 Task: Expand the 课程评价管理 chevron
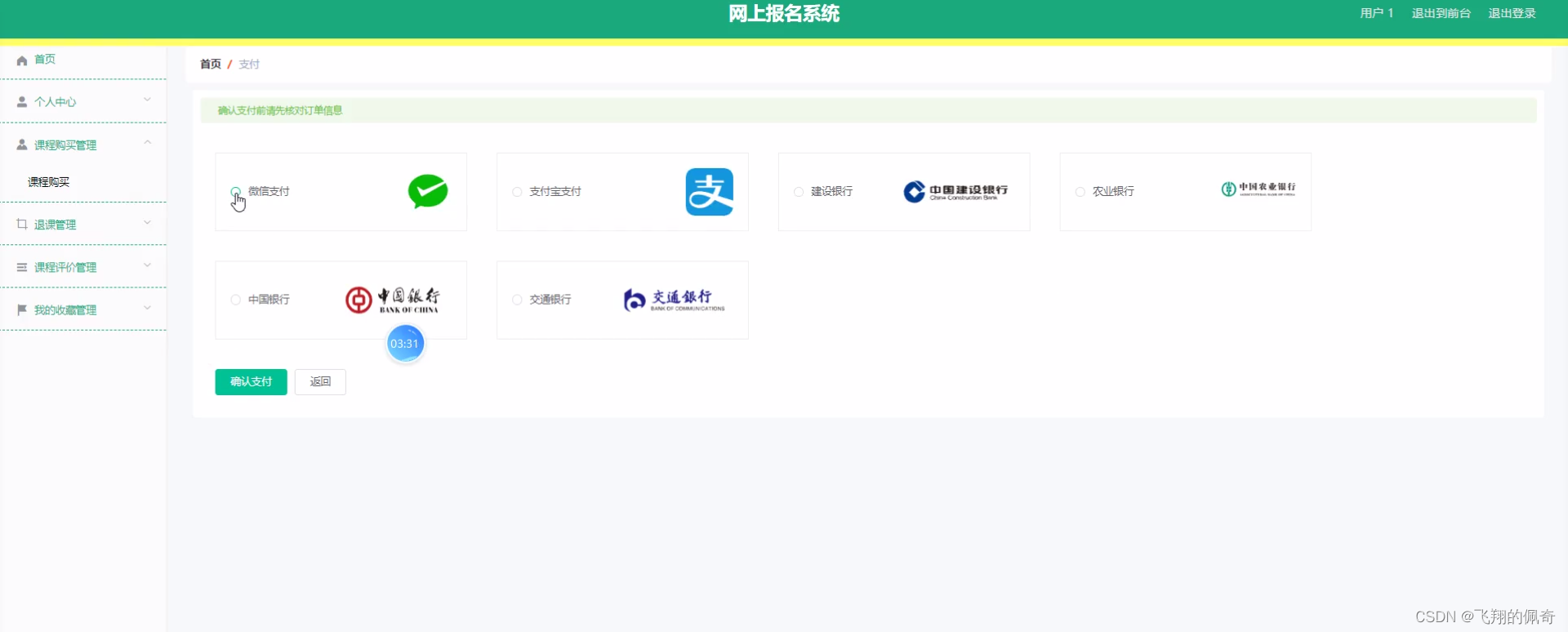148,265
